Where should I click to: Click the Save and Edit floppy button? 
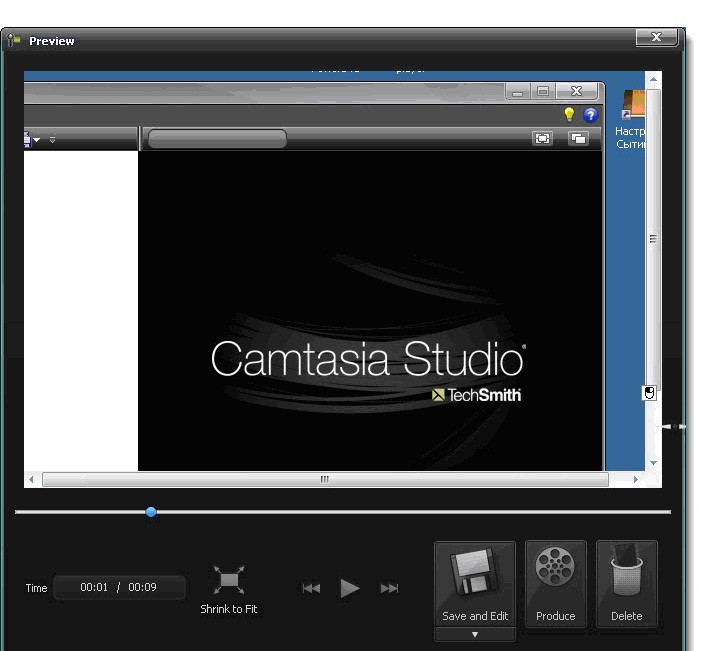point(475,583)
